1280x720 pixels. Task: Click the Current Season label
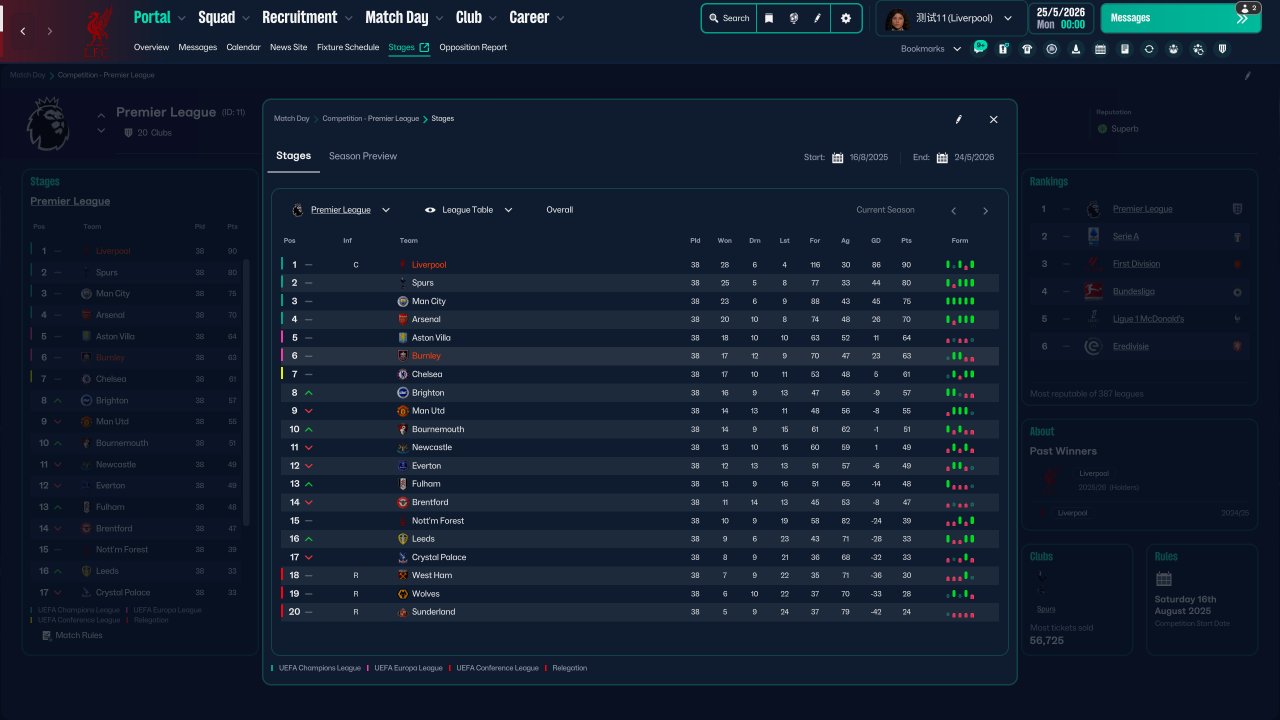(885, 210)
